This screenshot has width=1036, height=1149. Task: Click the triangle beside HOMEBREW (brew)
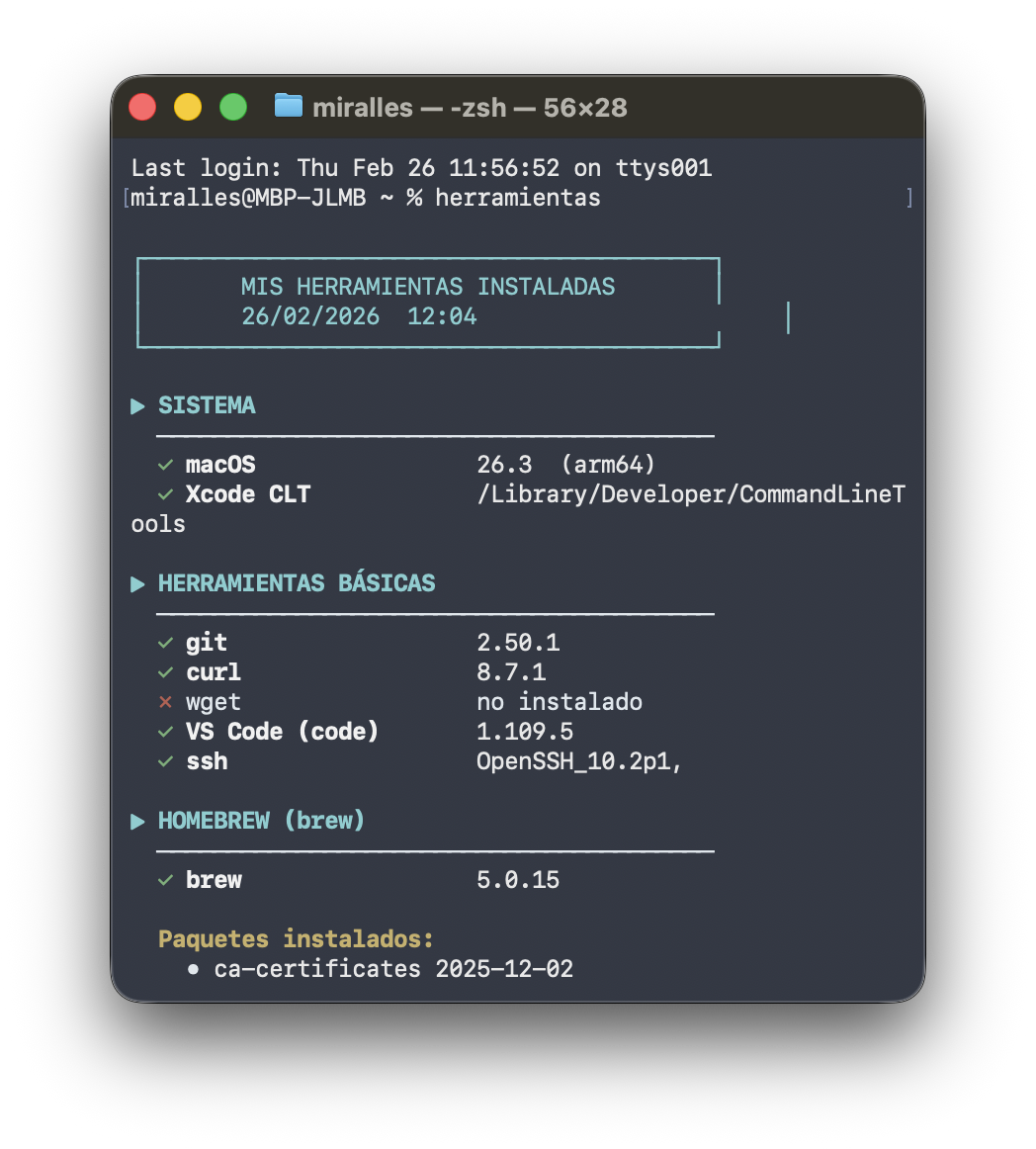click(x=138, y=821)
